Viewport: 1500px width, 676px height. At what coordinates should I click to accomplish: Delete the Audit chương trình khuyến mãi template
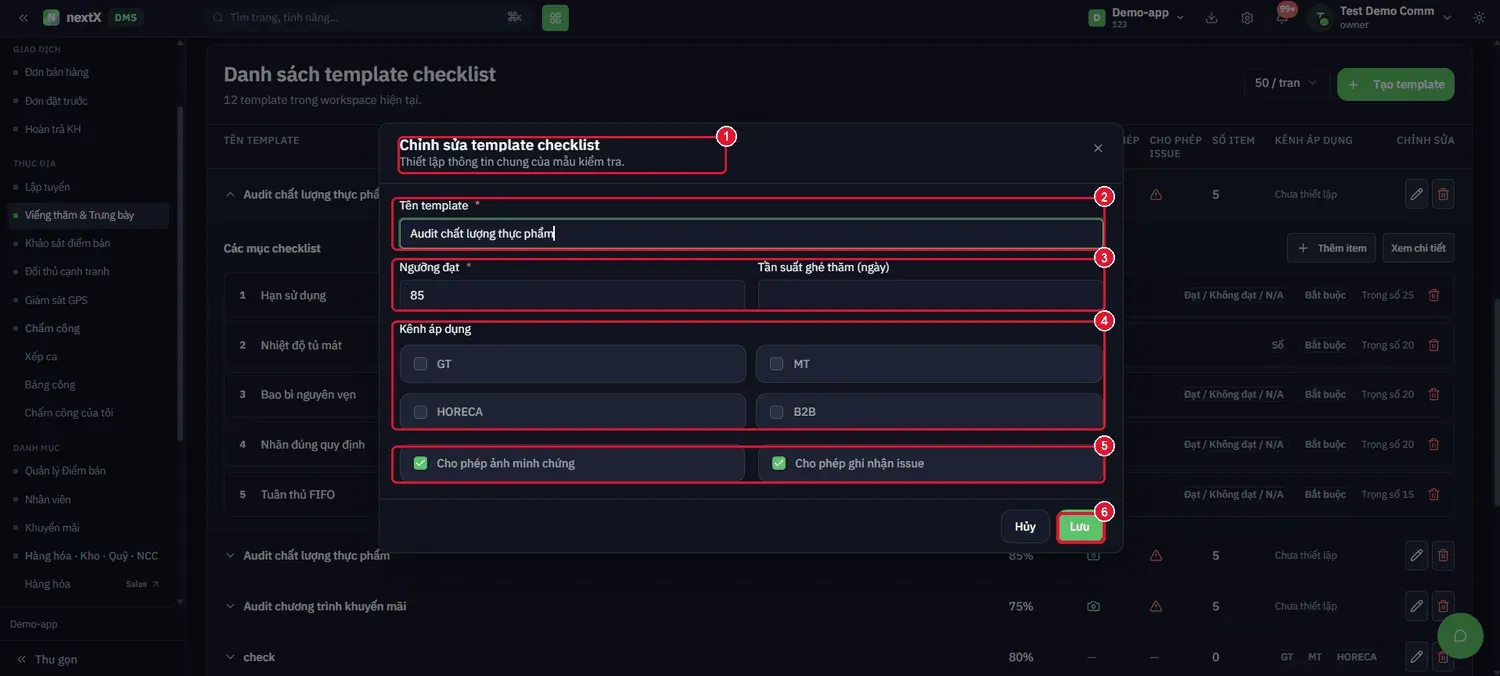1443,606
